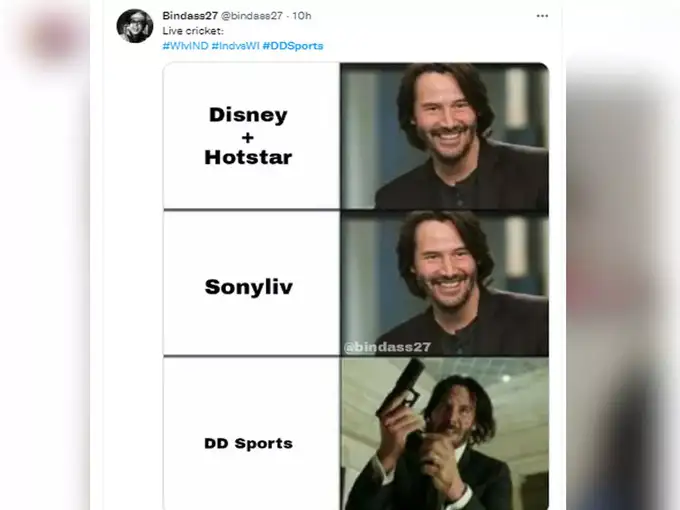Open the #IndvsWI hashtag
The width and height of the screenshot is (680, 510).
pyautogui.click(x=235, y=46)
